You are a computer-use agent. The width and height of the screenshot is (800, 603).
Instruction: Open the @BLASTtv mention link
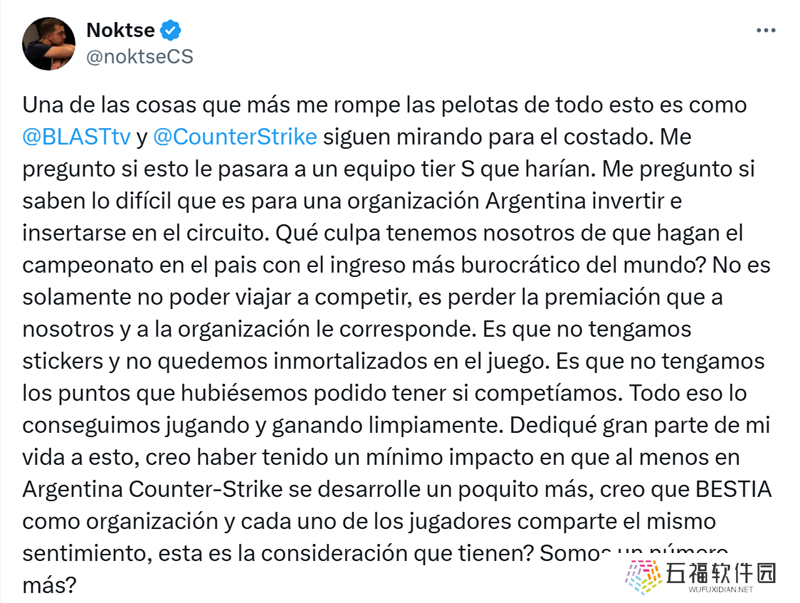point(77,137)
